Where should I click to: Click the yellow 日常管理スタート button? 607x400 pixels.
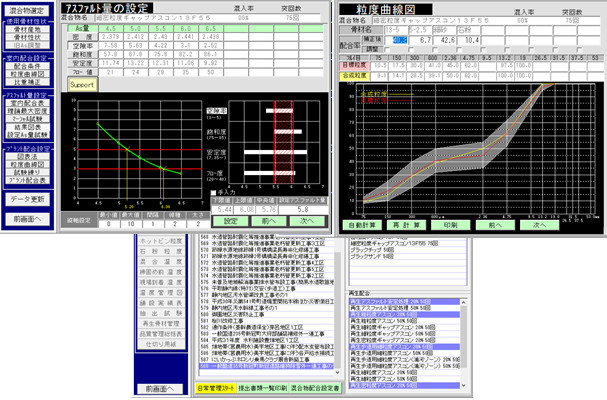point(216,388)
